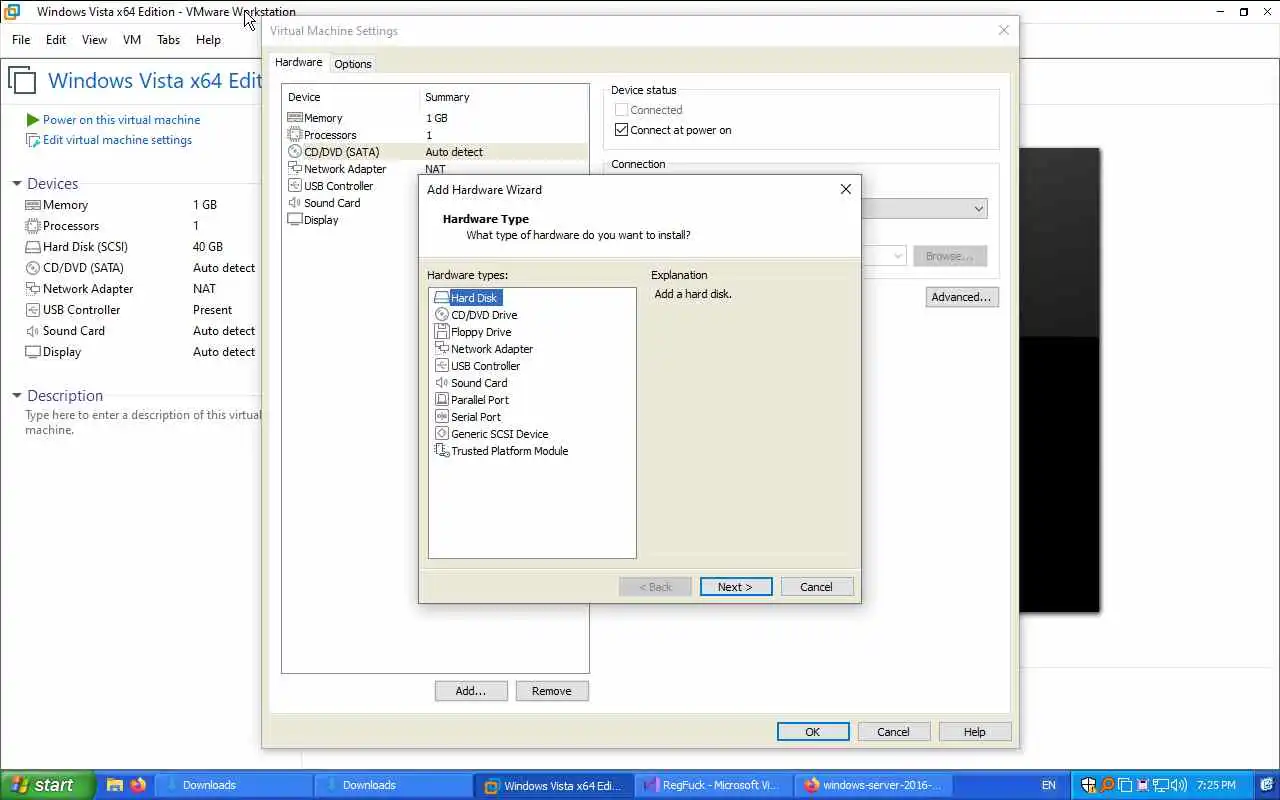Select Memory in settings device list
The width and height of the screenshot is (1280, 800).
click(x=435, y=118)
